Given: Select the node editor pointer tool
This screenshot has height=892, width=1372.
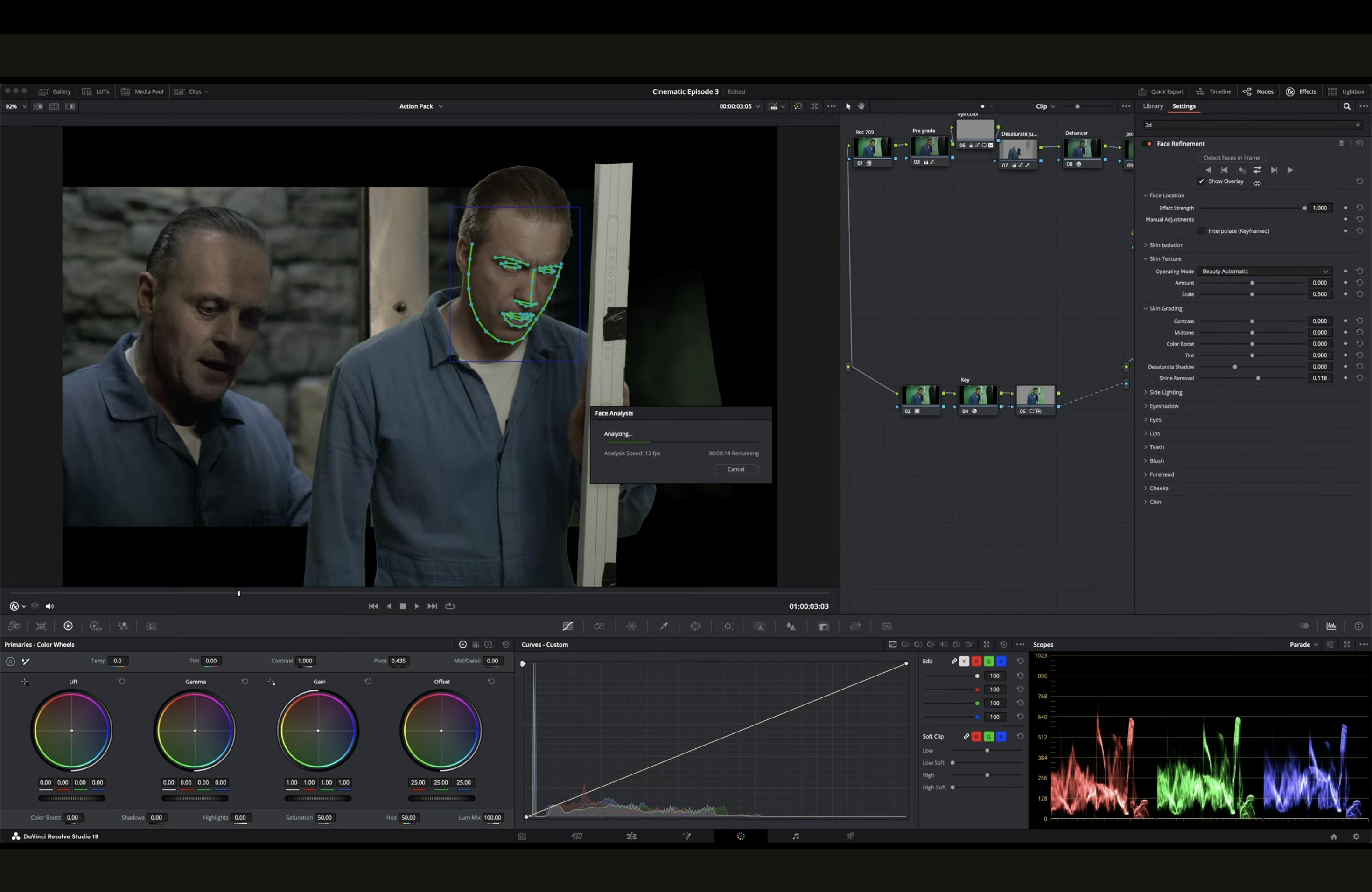Looking at the screenshot, I should (x=848, y=106).
